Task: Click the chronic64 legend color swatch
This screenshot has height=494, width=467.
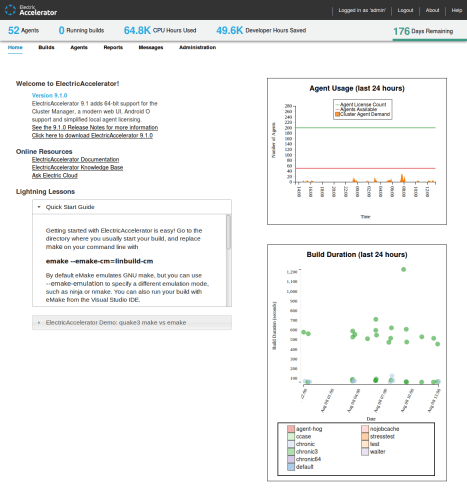Action: pos(291,459)
